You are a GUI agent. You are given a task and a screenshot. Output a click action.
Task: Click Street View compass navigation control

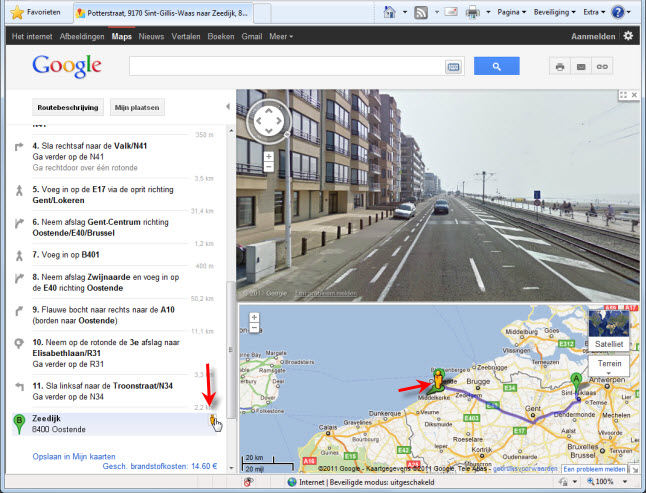[x=269, y=121]
